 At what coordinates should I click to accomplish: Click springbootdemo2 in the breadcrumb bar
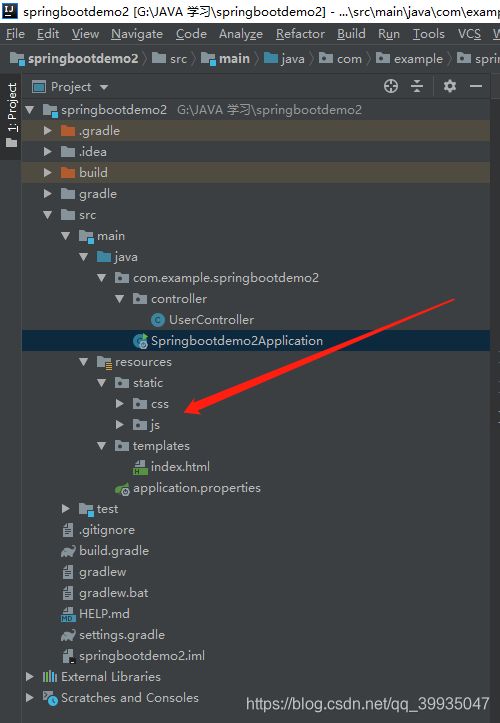[x=74, y=59]
